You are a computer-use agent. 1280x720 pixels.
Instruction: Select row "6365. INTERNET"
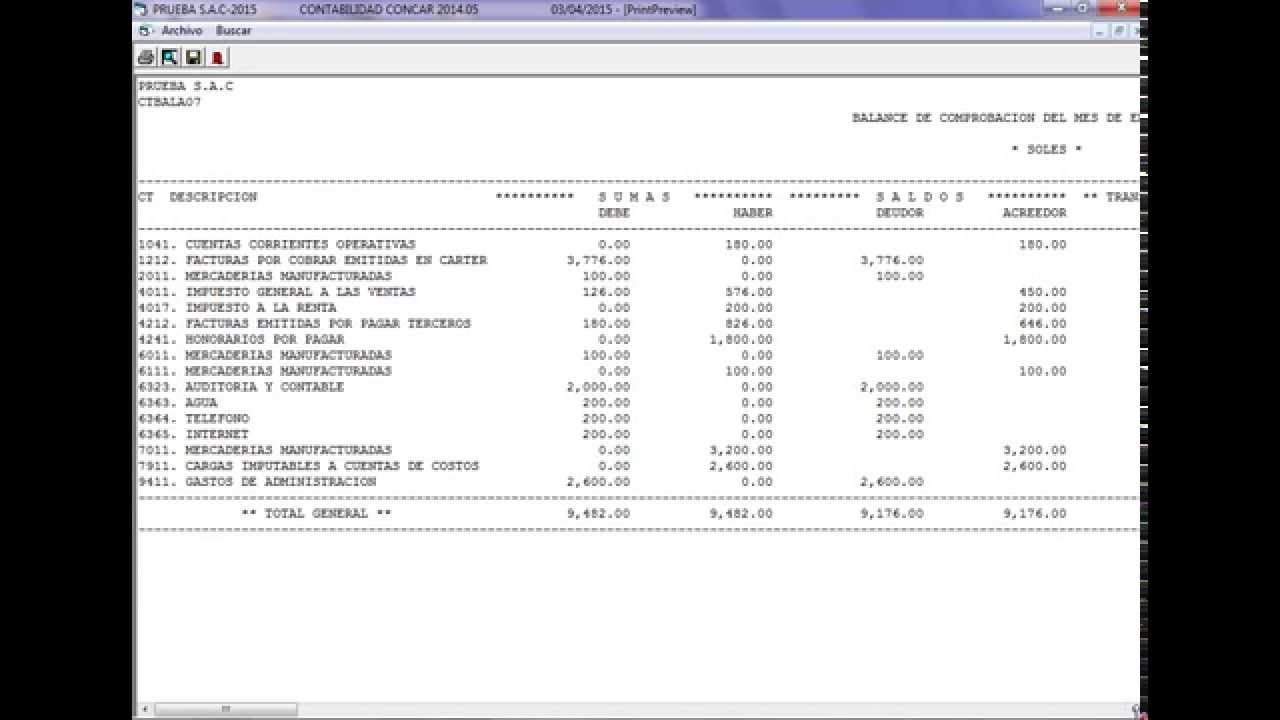click(x=602, y=435)
